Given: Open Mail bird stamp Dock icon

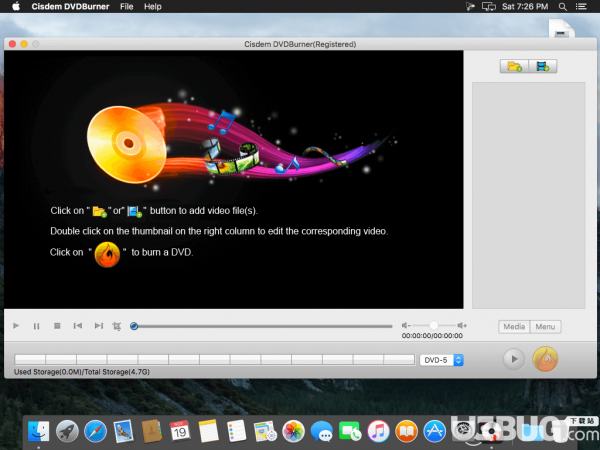Looking at the screenshot, I should pyautogui.click(x=124, y=431).
